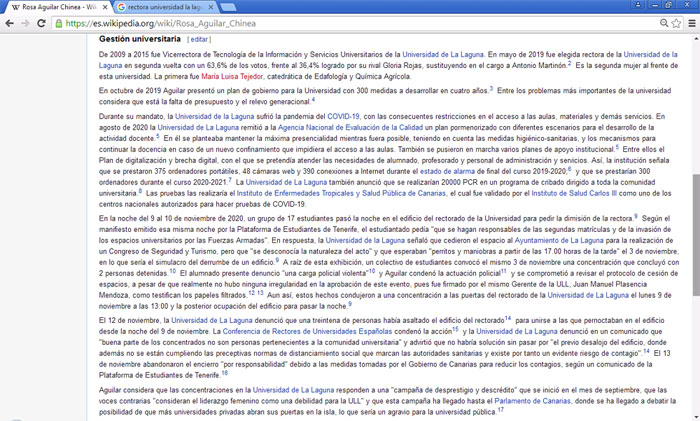Viewport: 700px width, 421px height.
Task: Click footnote 8 after 'universitaria'
Action: tap(140, 191)
